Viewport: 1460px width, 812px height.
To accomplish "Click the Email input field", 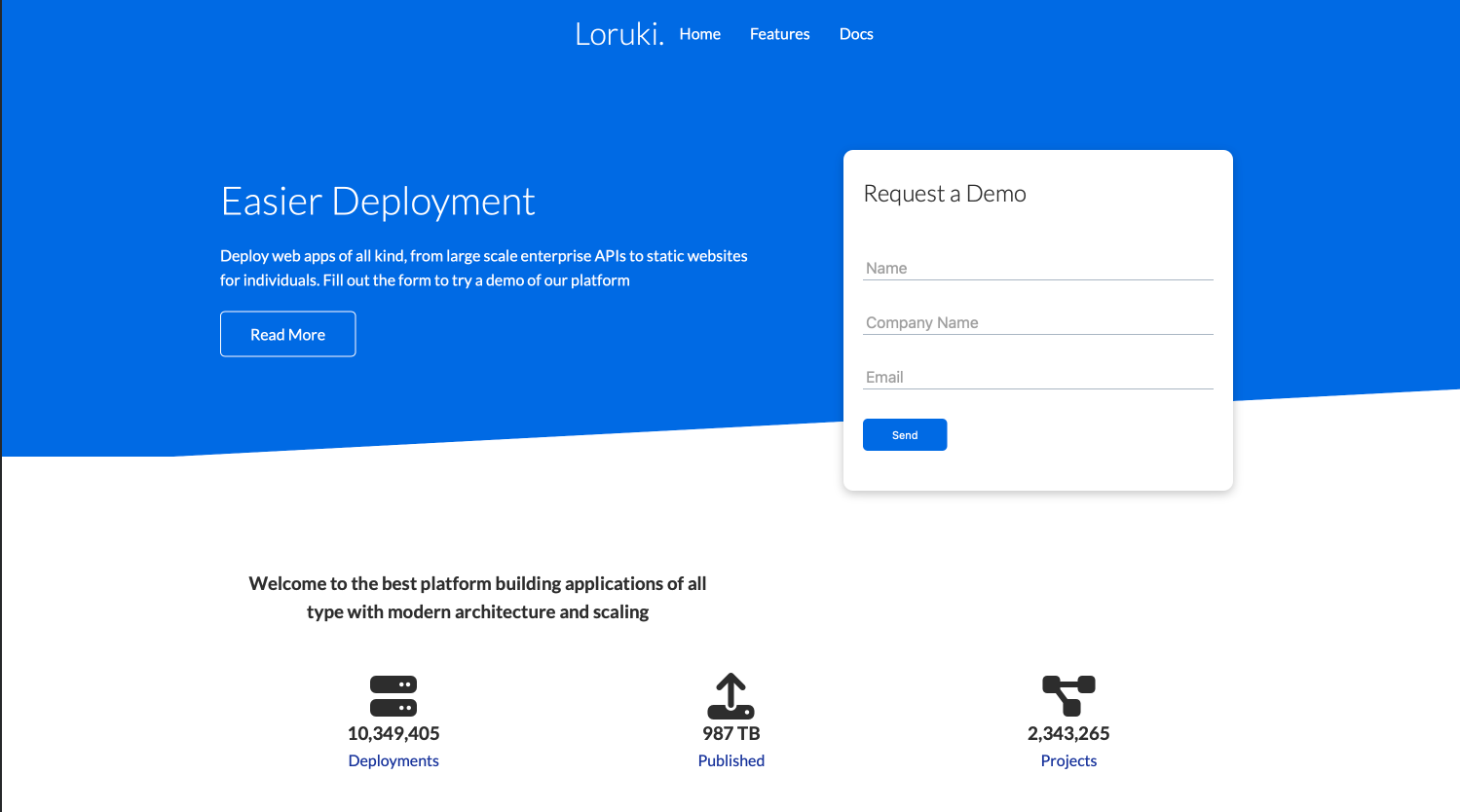I will pyautogui.click(x=1037, y=377).
